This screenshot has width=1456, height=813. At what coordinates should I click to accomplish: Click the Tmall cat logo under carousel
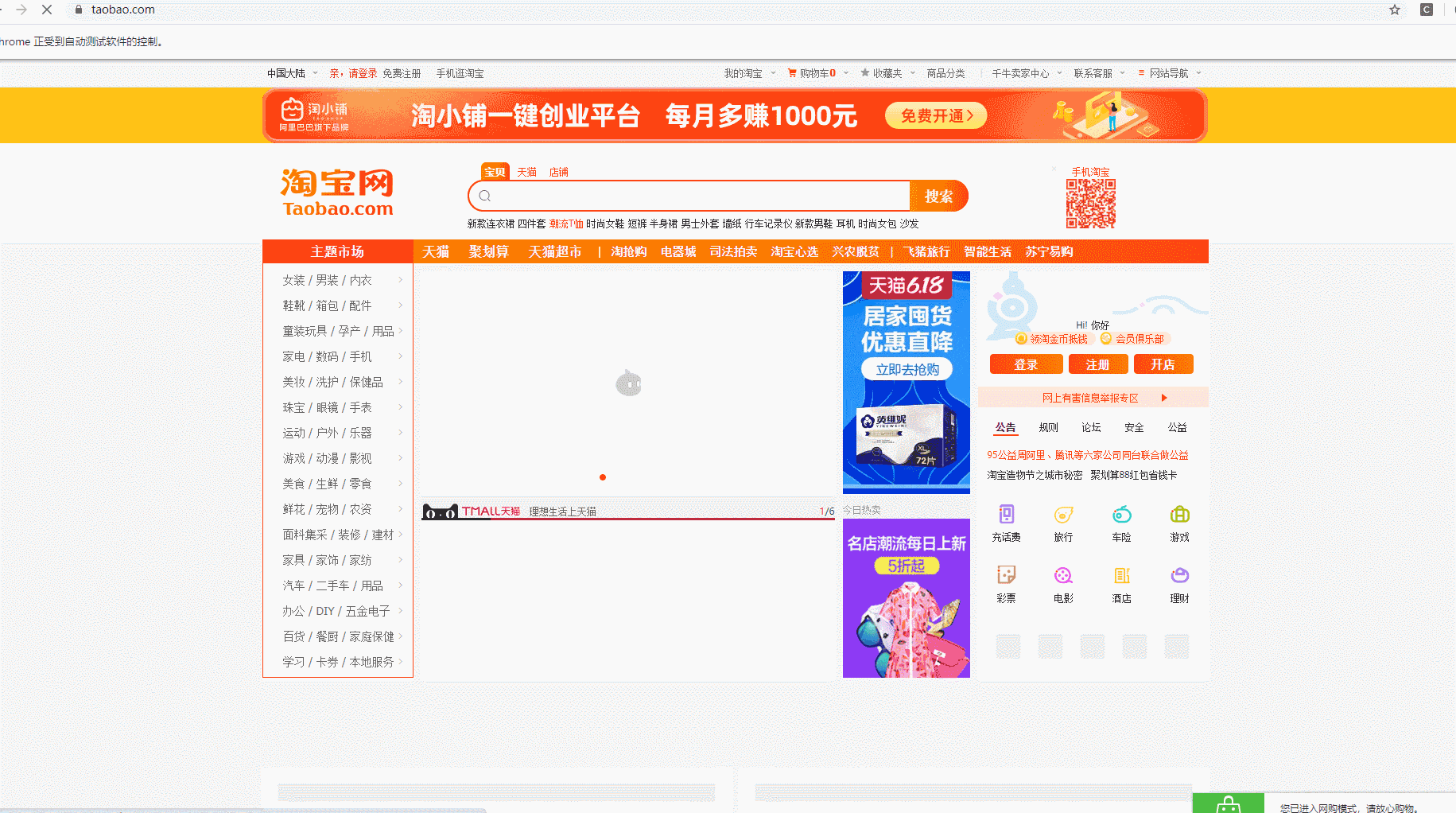point(440,512)
